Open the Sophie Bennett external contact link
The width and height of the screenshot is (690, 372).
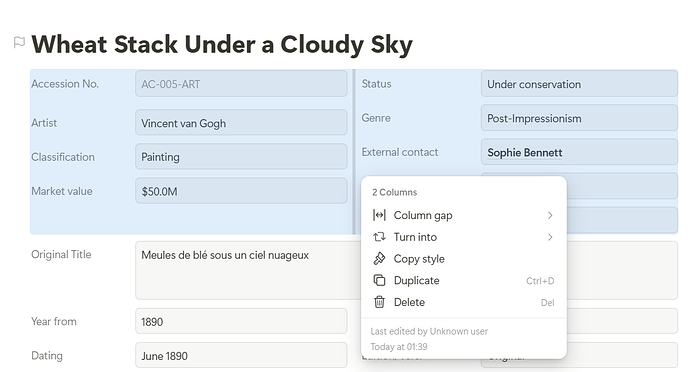[x=525, y=153]
